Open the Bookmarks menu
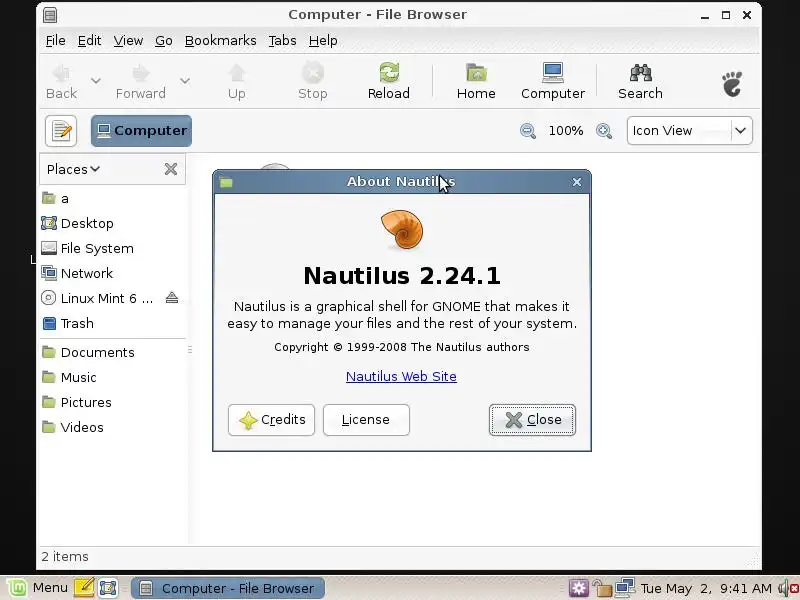The image size is (800, 600). [220, 41]
